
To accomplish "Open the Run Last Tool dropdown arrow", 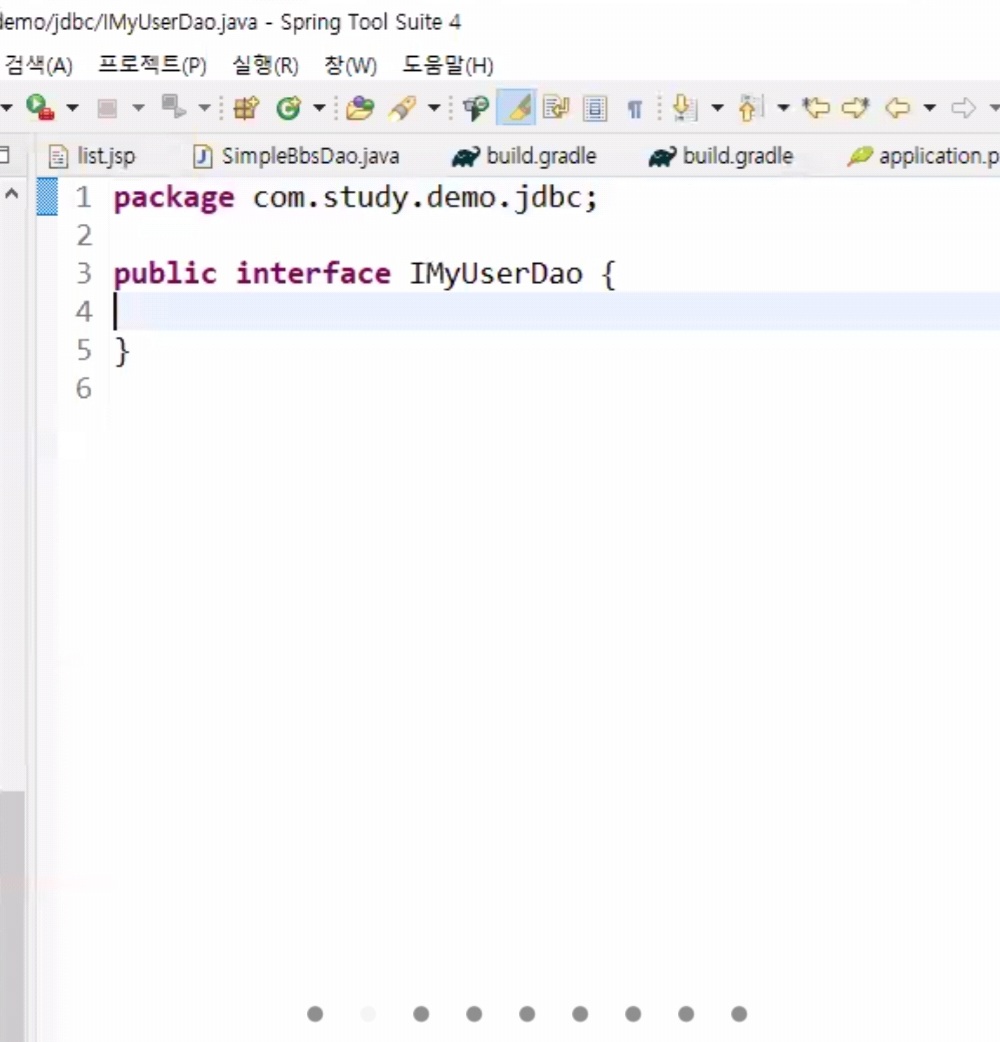I will 72,108.
